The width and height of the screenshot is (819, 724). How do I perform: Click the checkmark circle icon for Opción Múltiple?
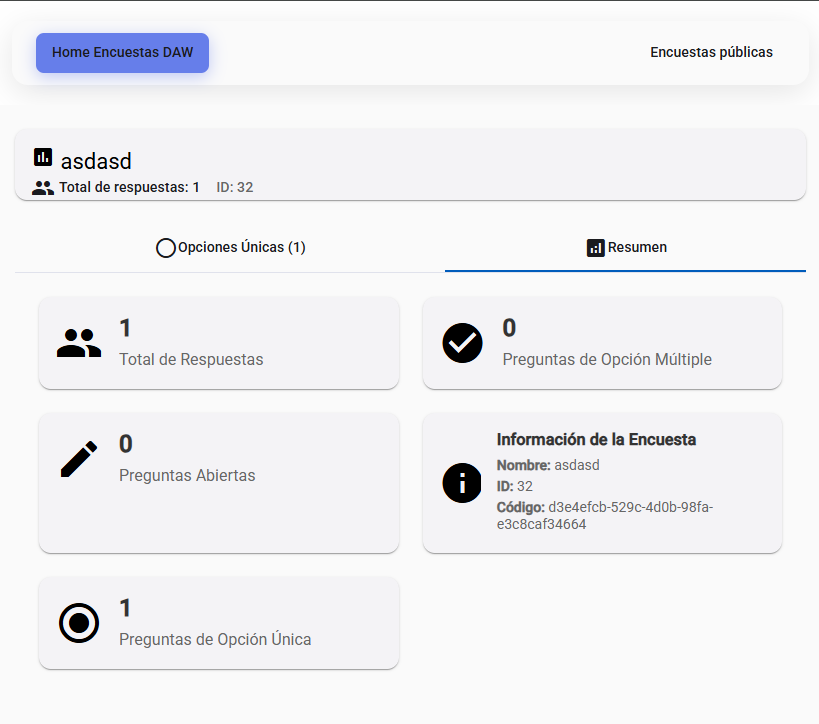coord(462,343)
